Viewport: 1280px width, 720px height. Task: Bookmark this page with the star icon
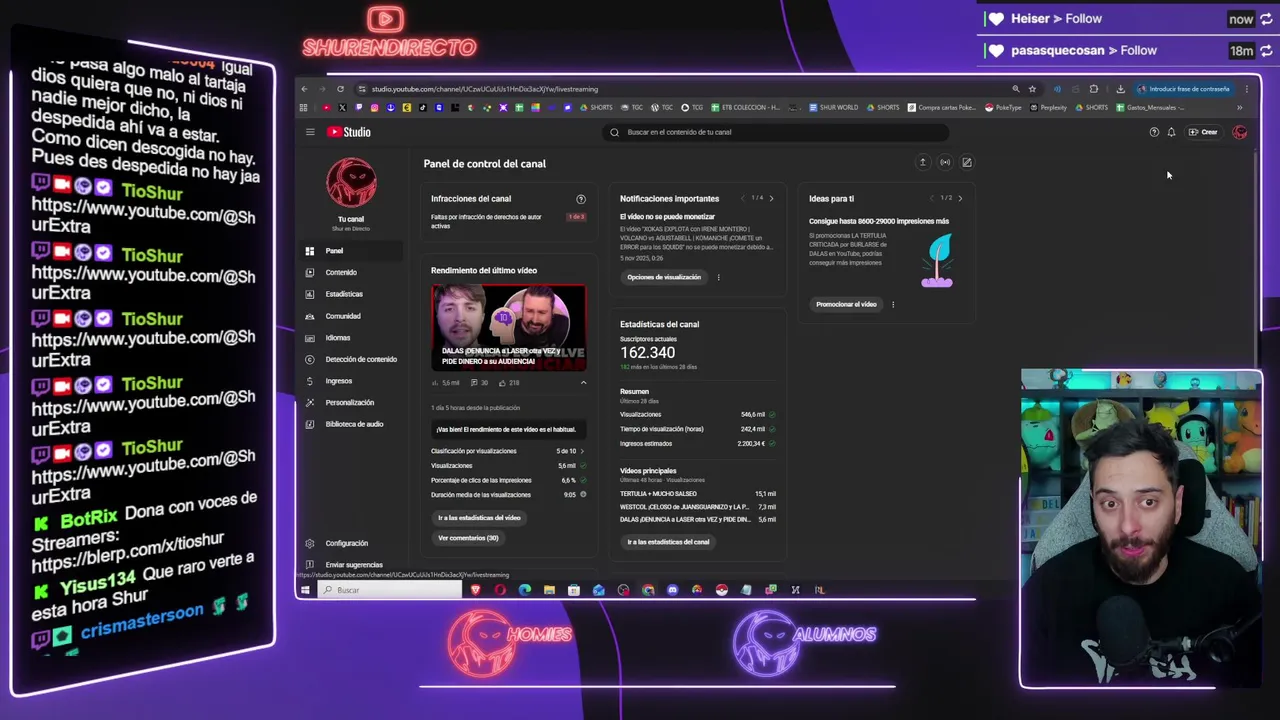pyautogui.click(x=1032, y=89)
